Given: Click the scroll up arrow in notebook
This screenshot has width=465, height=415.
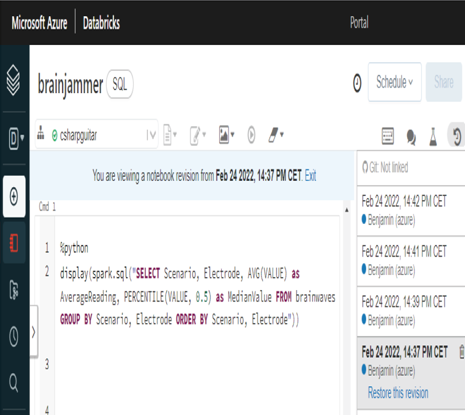Looking at the screenshot, I should [347, 210].
